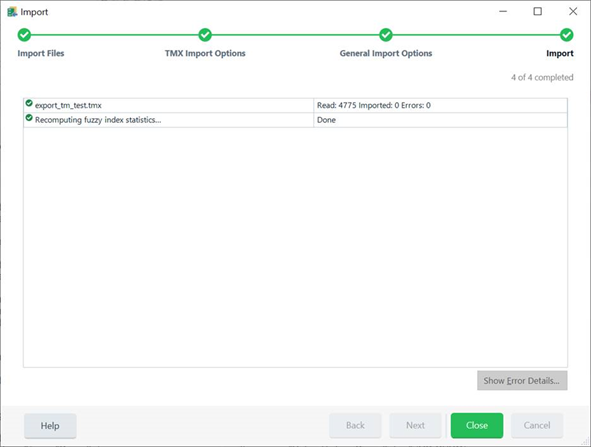
Task: Go to the TMX Import Options step label
Action: tap(205, 53)
